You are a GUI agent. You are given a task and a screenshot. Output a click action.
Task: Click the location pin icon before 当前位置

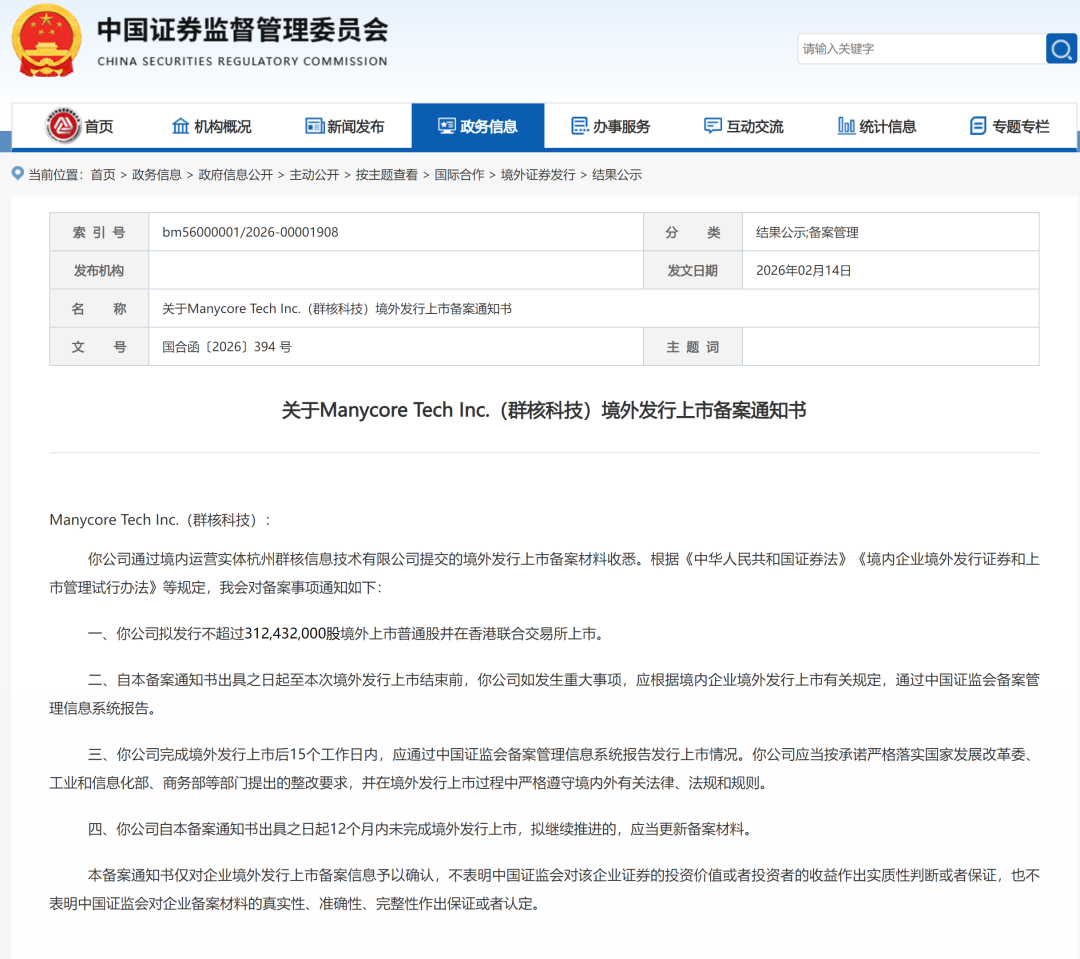[16, 174]
